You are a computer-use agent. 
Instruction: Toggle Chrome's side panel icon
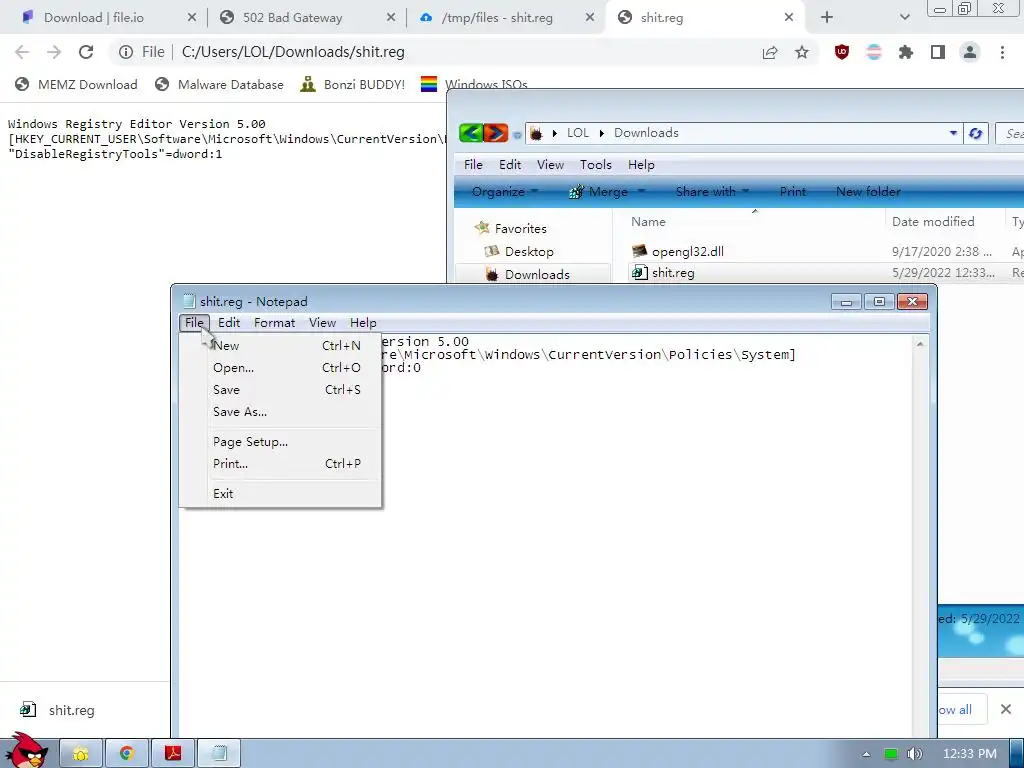(x=938, y=52)
